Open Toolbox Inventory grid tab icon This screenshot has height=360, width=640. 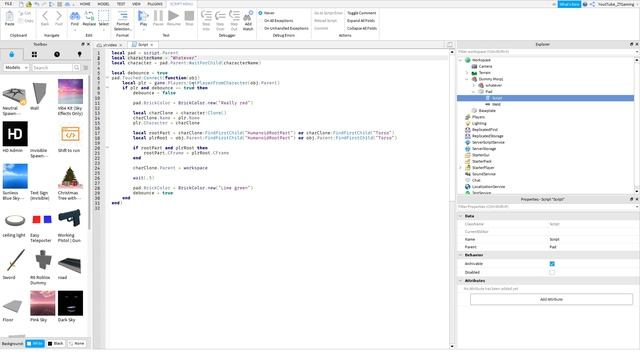[x=34, y=54]
